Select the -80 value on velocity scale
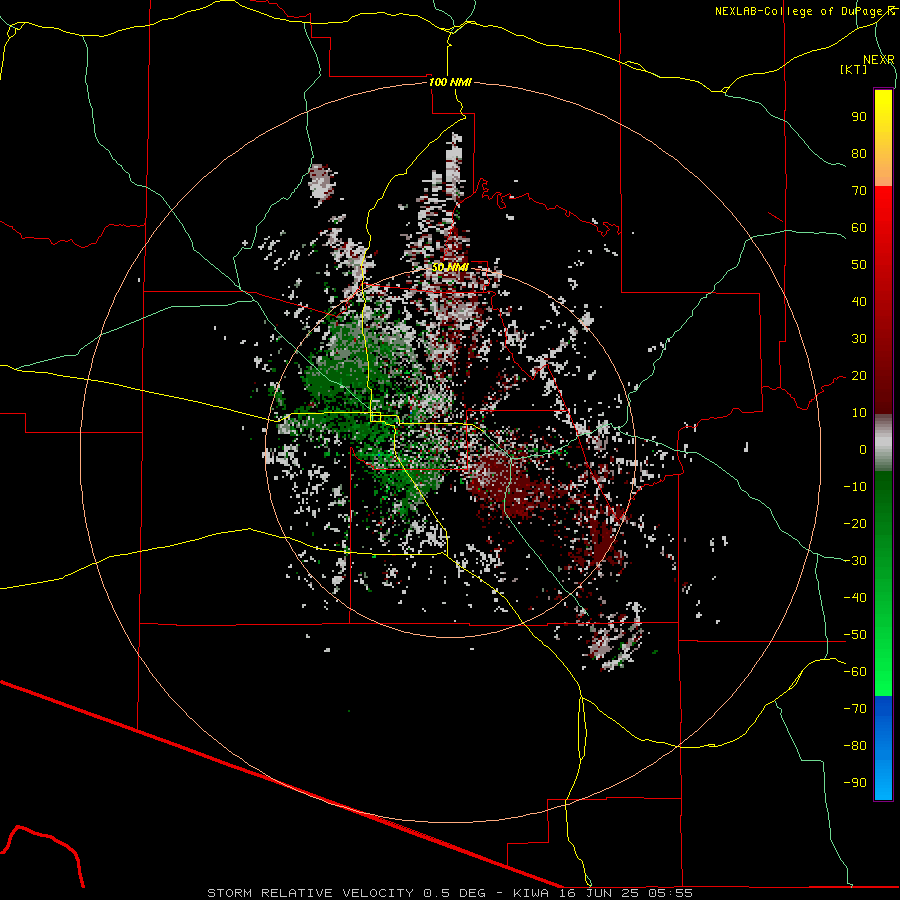900x900 pixels. [855, 746]
